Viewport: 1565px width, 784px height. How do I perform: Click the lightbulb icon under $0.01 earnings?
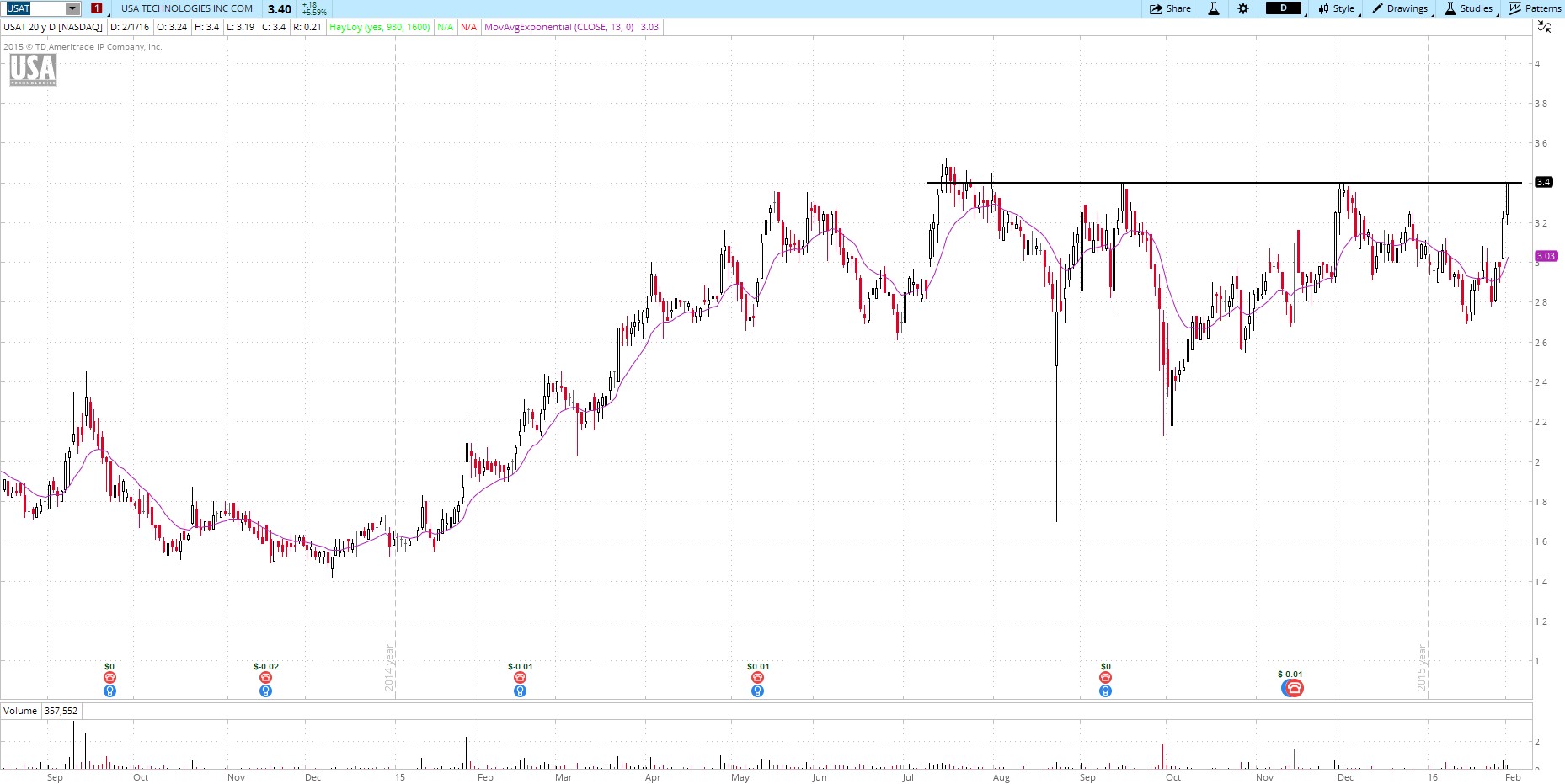pyautogui.click(x=757, y=691)
